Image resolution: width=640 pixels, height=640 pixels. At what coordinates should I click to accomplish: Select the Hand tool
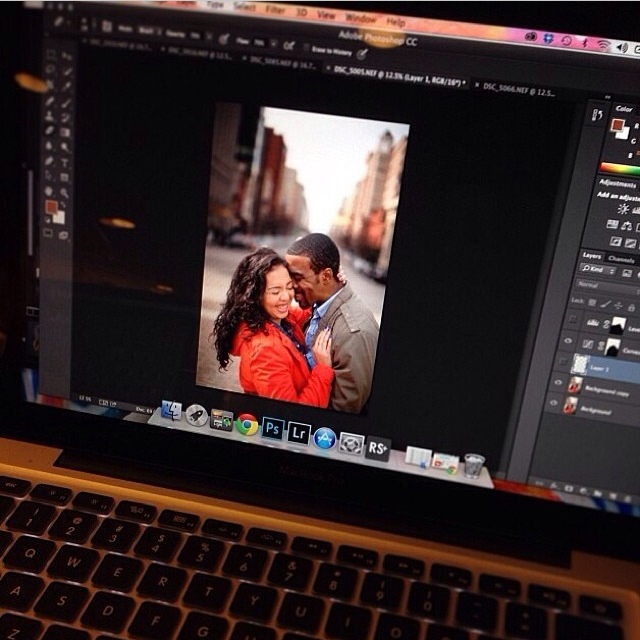(x=49, y=191)
